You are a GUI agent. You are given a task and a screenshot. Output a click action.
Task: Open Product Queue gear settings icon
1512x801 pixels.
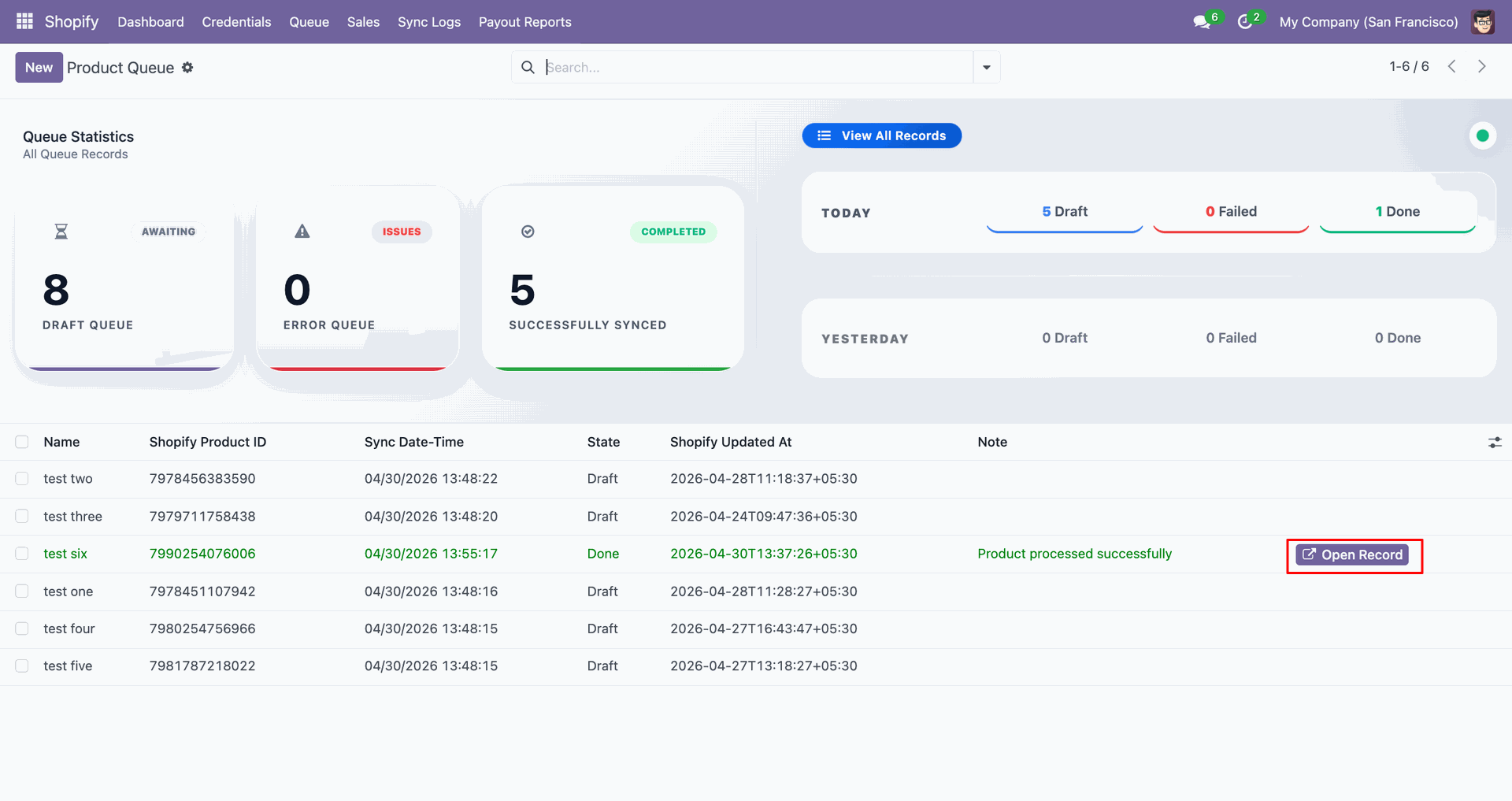tap(187, 68)
